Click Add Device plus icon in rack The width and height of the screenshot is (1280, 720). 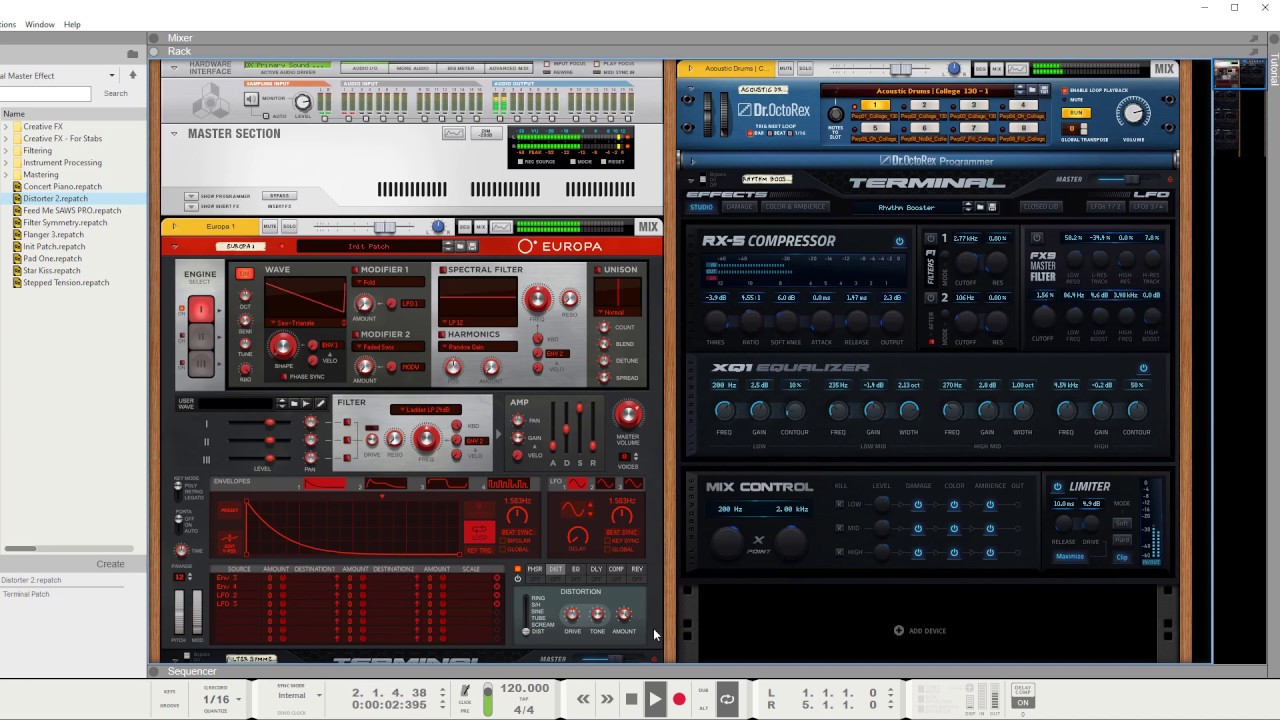(x=898, y=630)
